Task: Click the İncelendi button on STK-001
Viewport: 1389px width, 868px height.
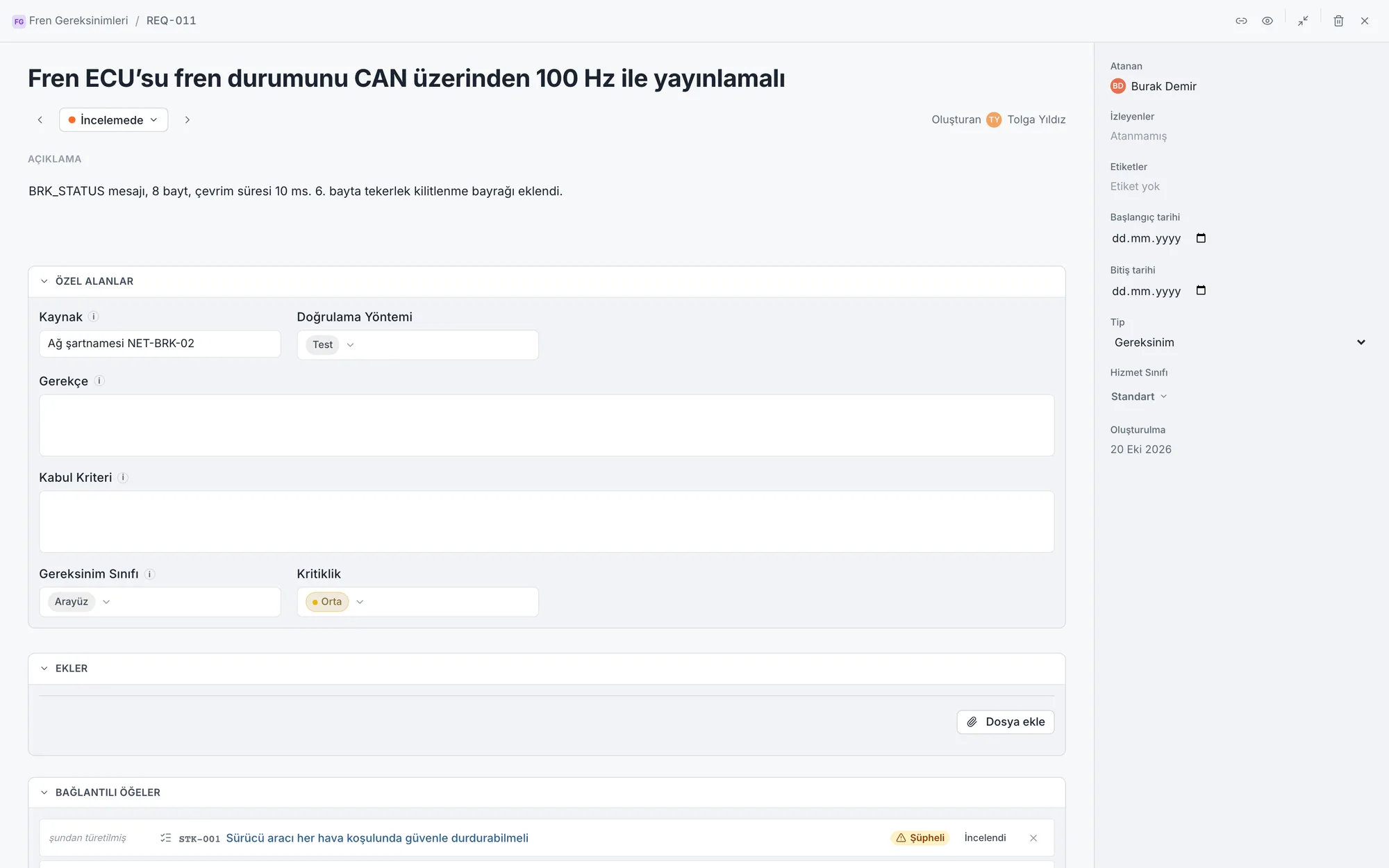Action: (x=985, y=838)
